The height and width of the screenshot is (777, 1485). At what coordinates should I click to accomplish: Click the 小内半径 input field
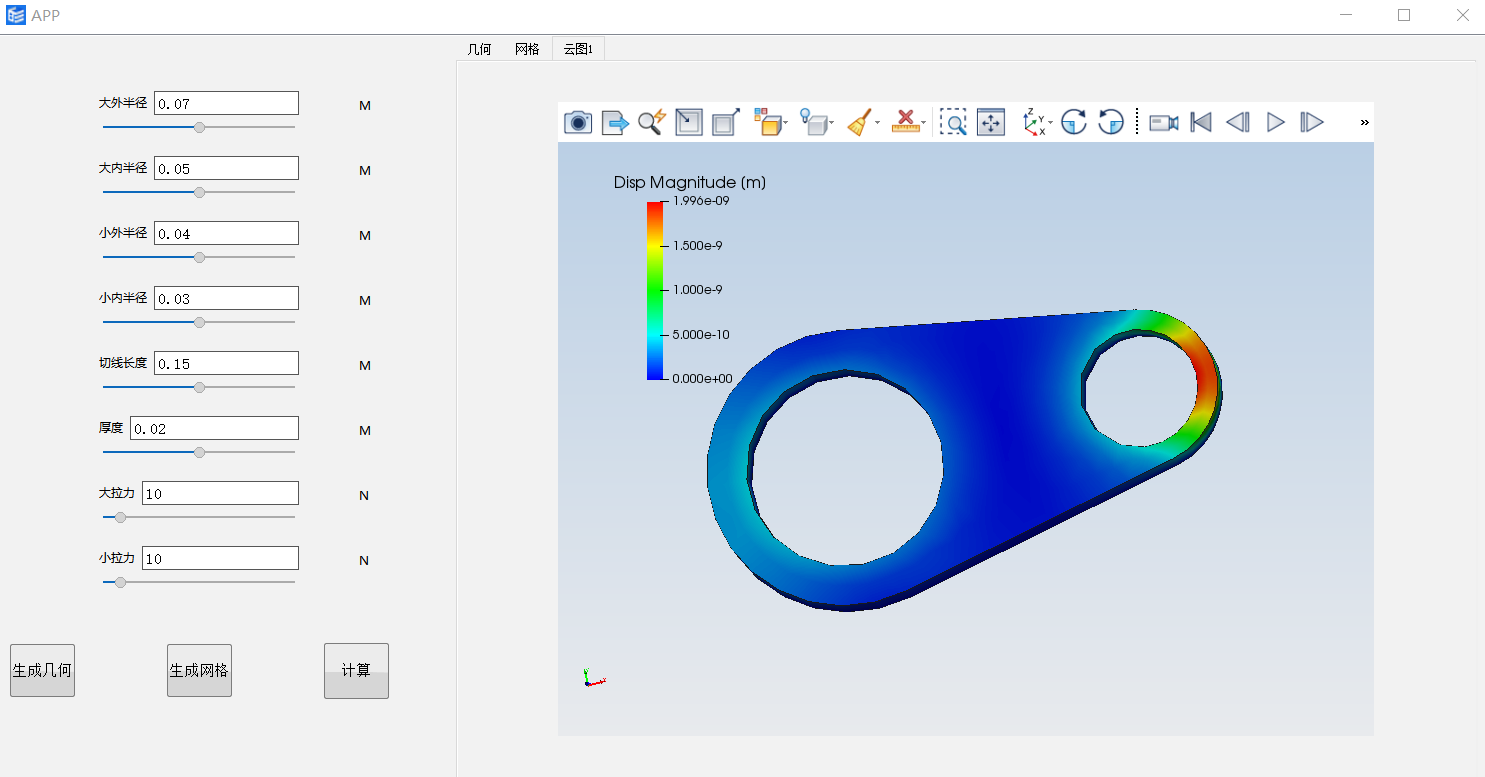coord(227,298)
